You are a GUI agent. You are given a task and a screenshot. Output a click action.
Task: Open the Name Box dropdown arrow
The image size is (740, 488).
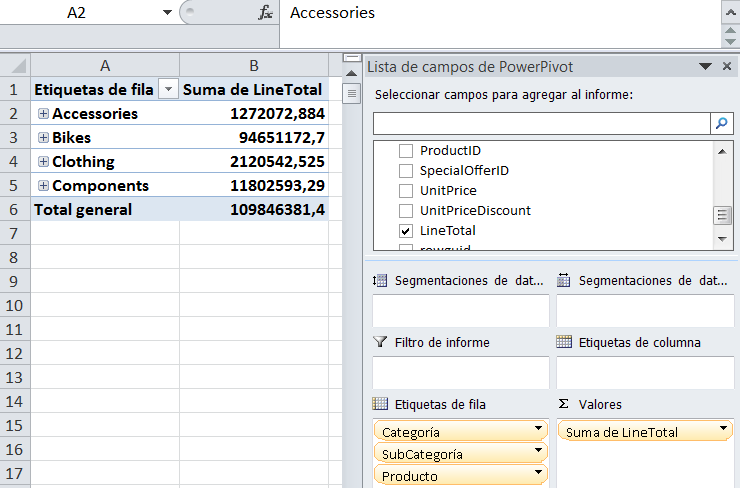(167, 13)
